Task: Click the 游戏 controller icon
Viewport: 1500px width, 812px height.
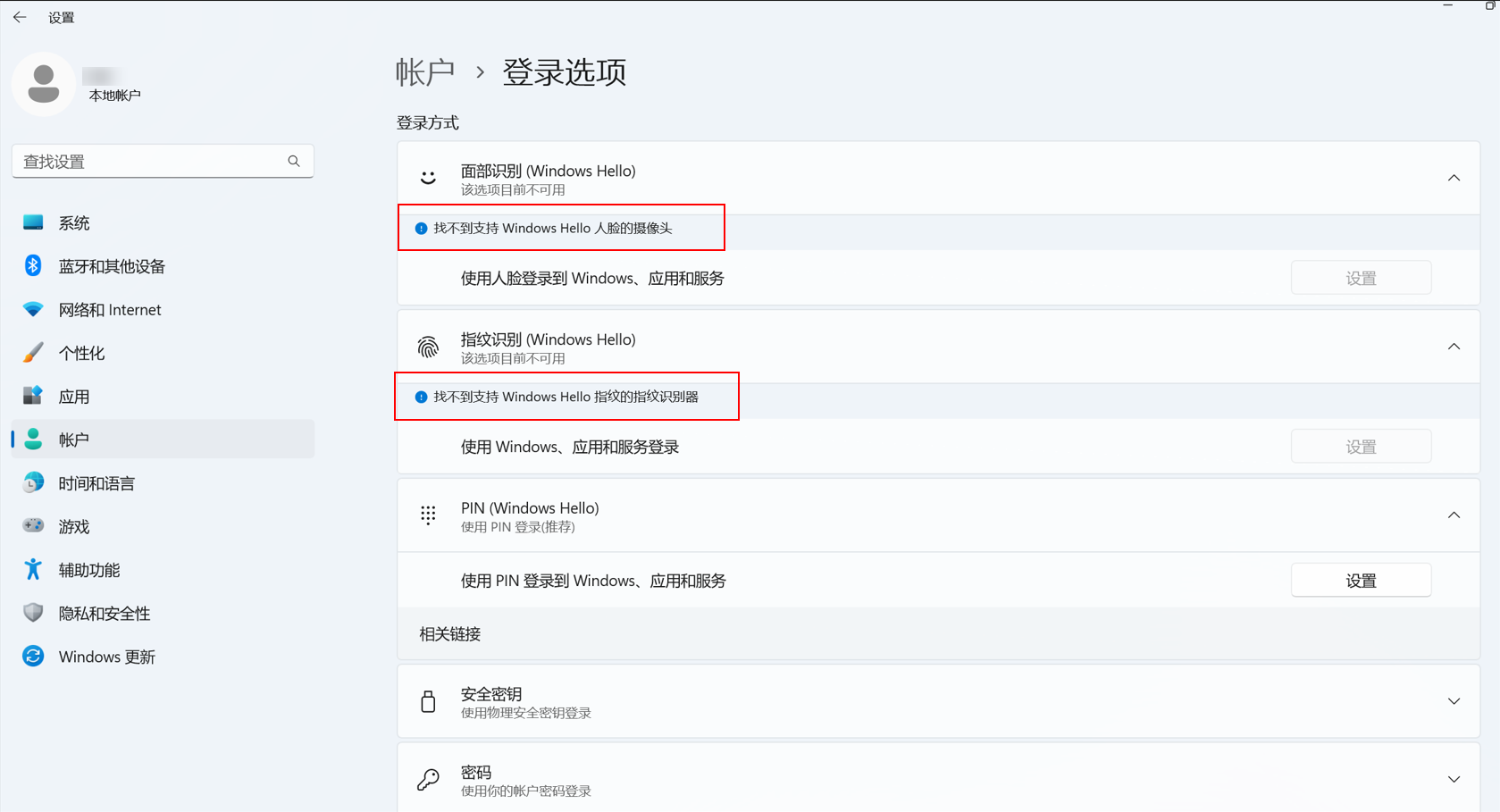Action: click(x=33, y=526)
